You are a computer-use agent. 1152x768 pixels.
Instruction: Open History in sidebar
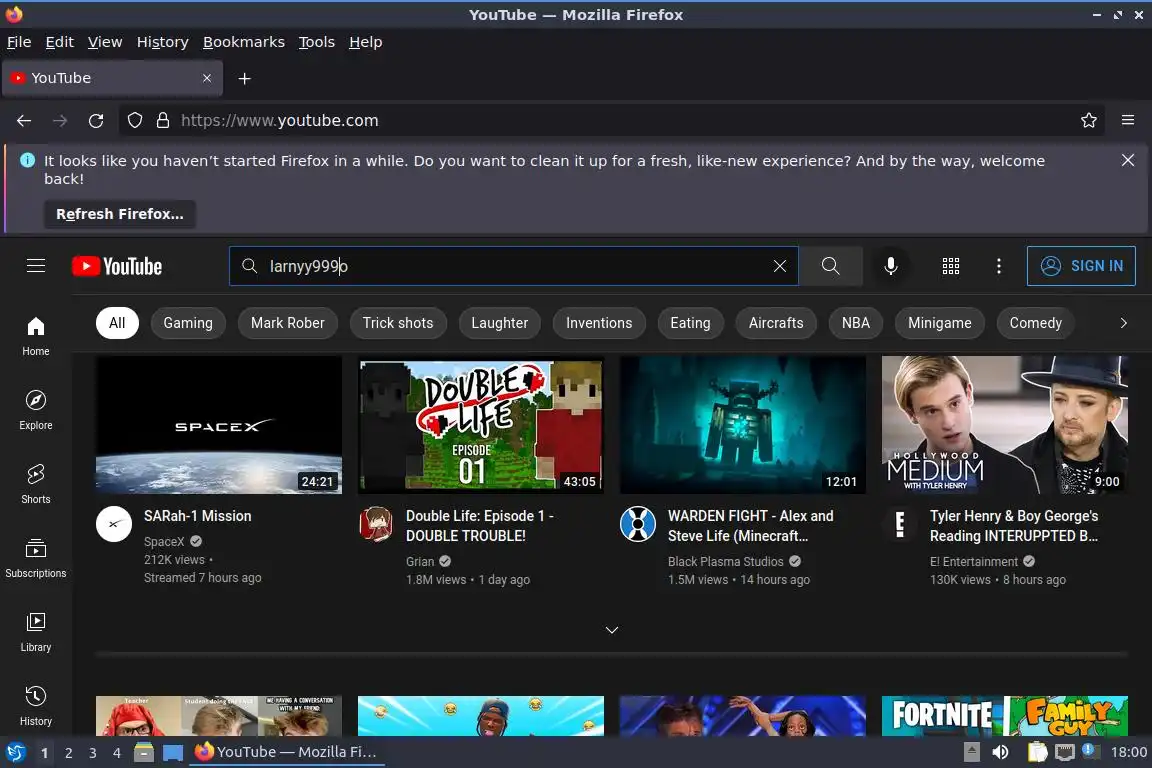point(36,706)
